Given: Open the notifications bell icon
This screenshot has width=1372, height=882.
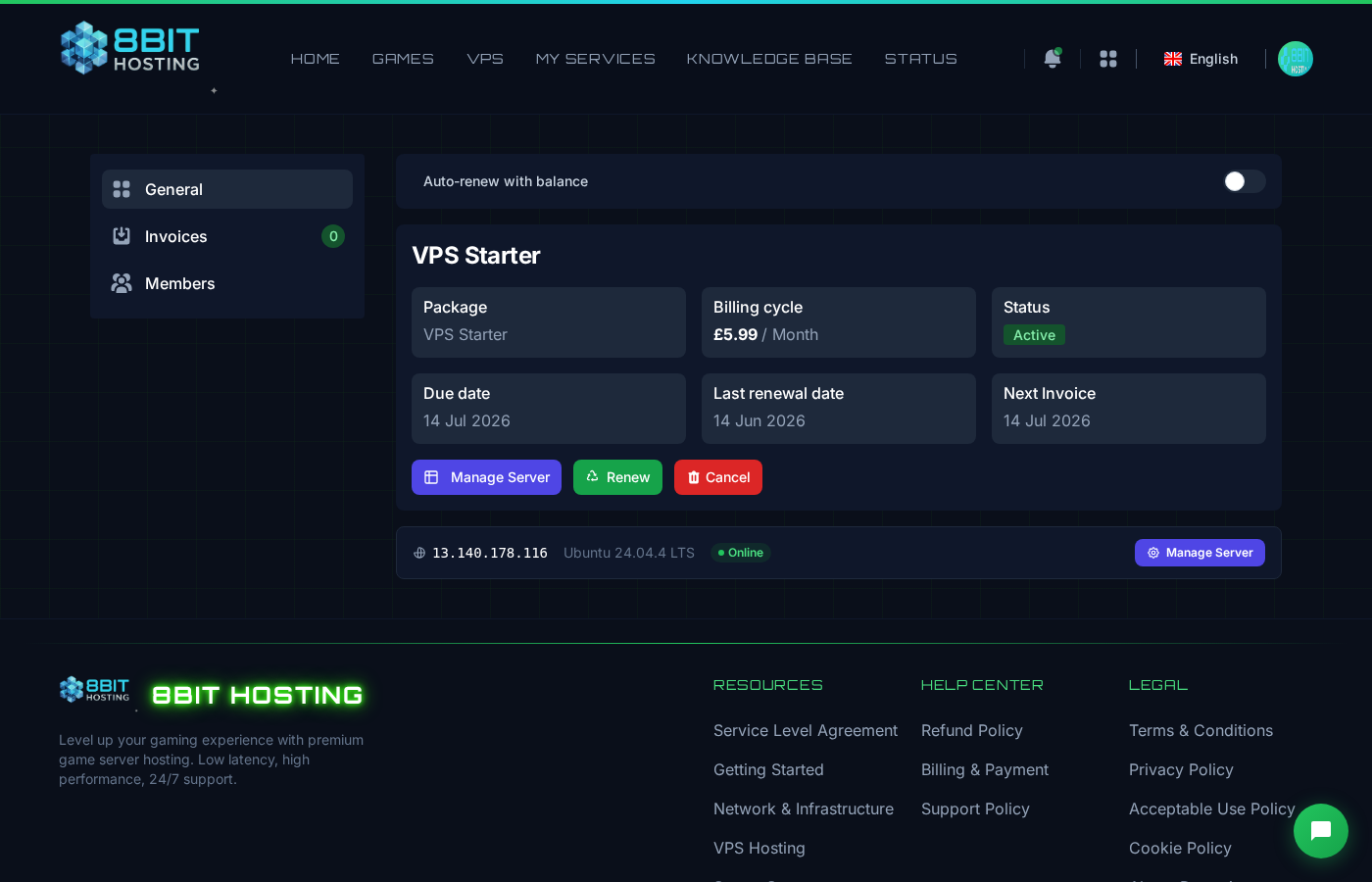Looking at the screenshot, I should [1053, 59].
